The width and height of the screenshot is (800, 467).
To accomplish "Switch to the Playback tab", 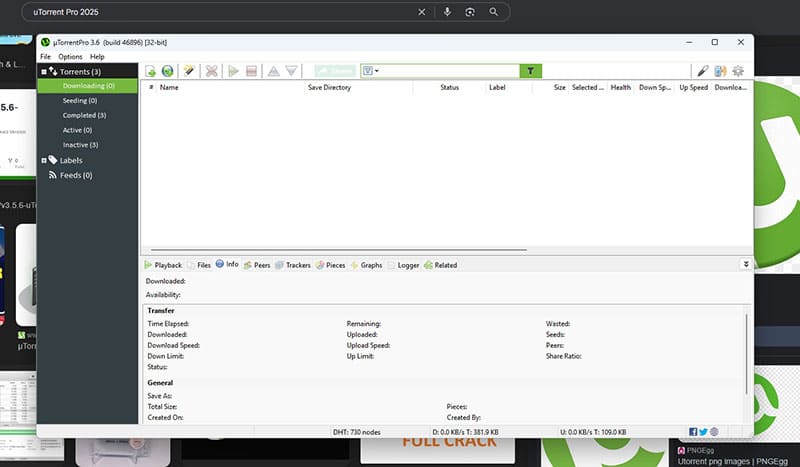I will (x=163, y=265).
